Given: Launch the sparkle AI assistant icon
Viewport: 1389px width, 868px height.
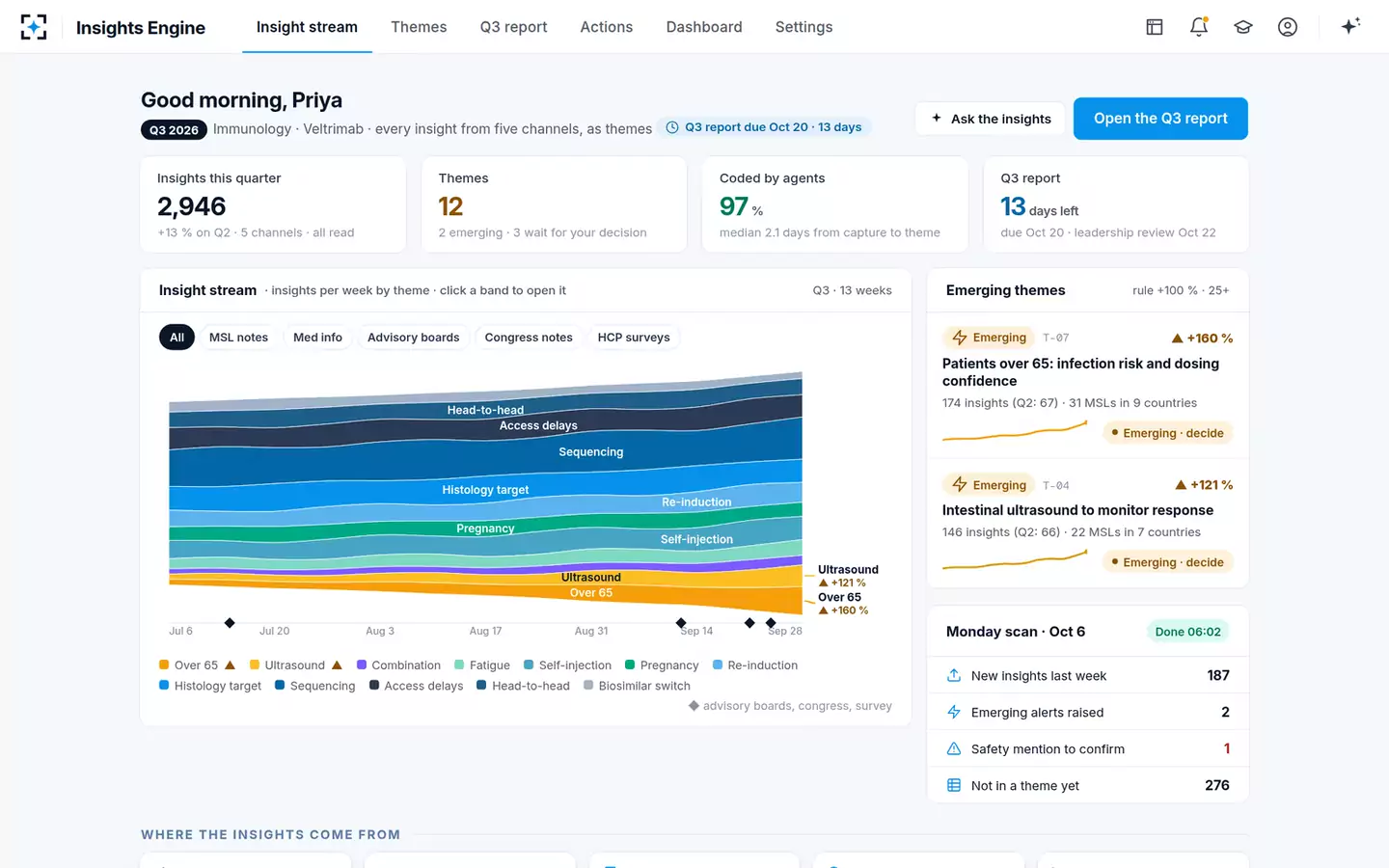Looking at the screenshot, I should (x=1350, y=26).
